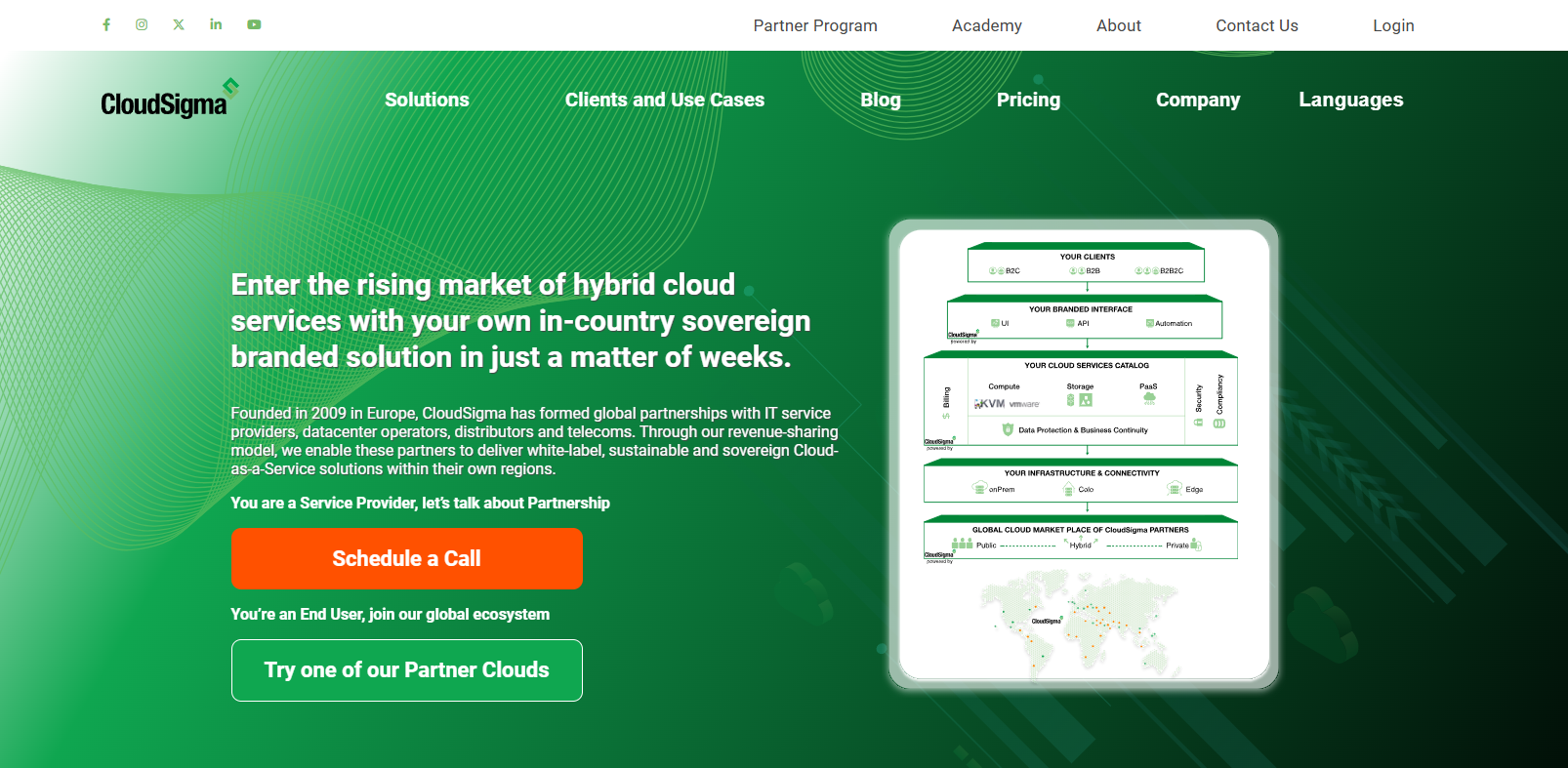Click the Schedule a Call button
Image resolution: width=1568 pixels, height=768 pixels.
[x=407, y=558]
